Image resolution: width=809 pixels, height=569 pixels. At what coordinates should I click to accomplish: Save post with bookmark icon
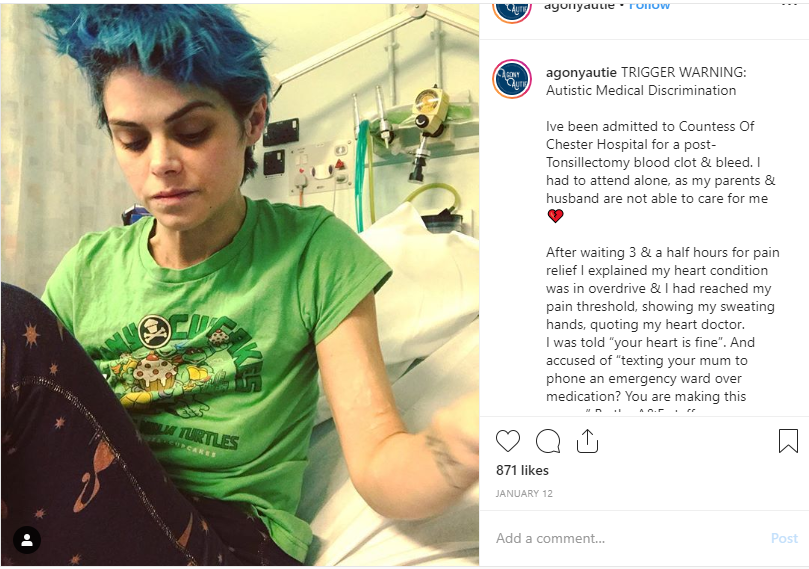[x=788, y=441]
